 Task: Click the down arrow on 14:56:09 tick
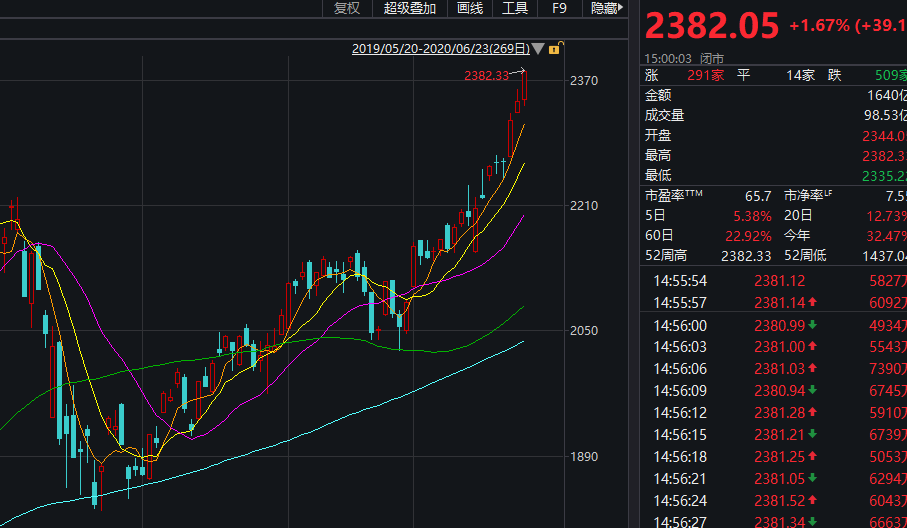[x=812, y=391]
